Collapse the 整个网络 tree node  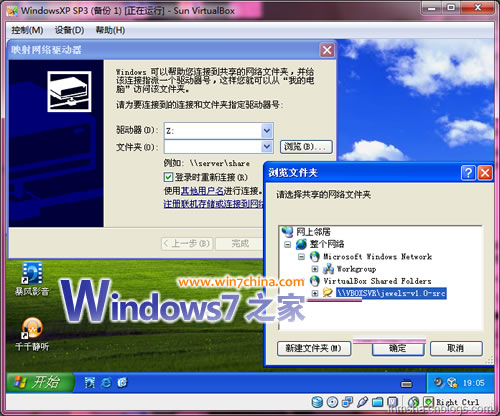[288, 244]
